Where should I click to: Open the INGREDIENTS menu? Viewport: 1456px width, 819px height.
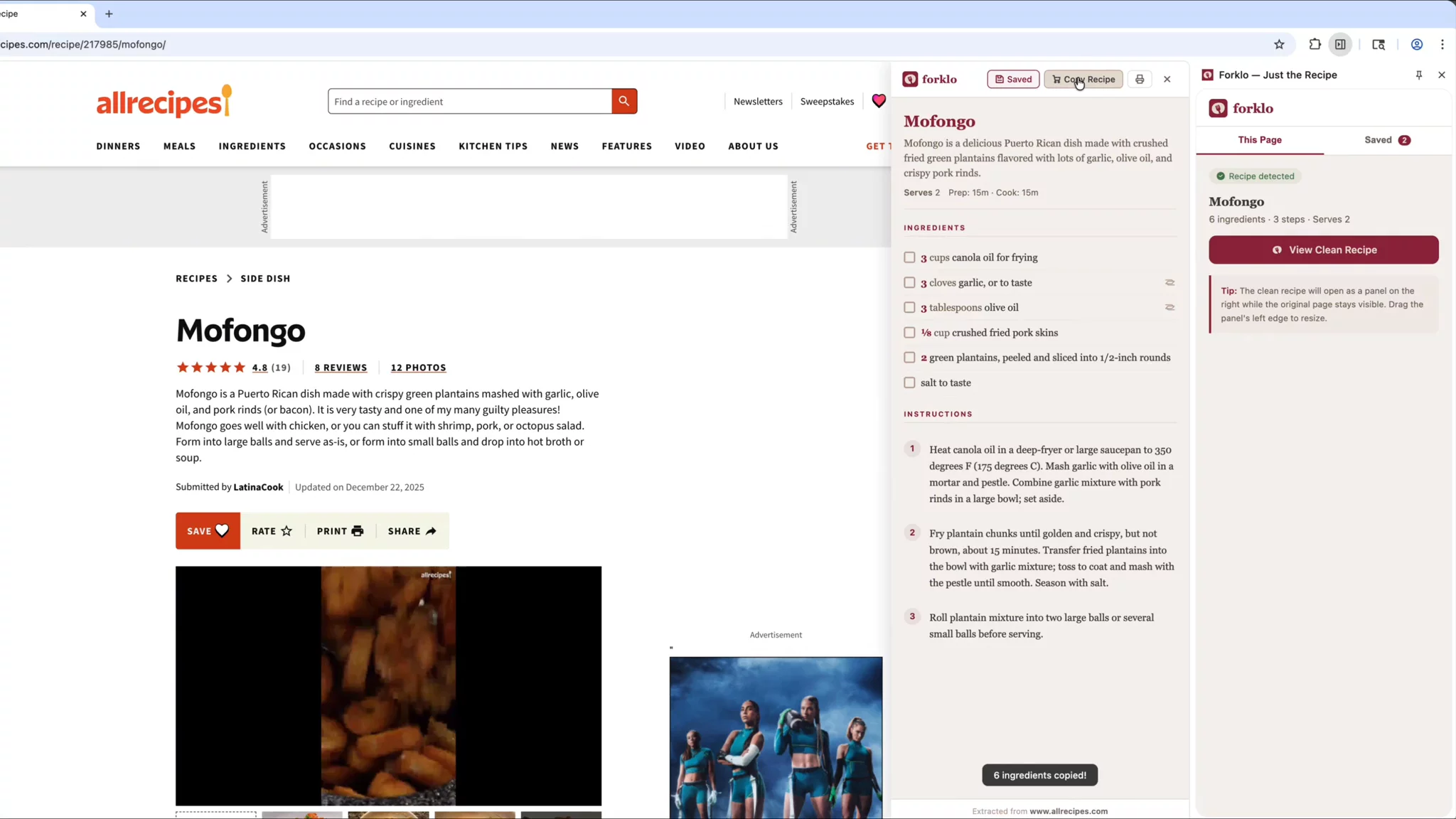coord(252,146)
